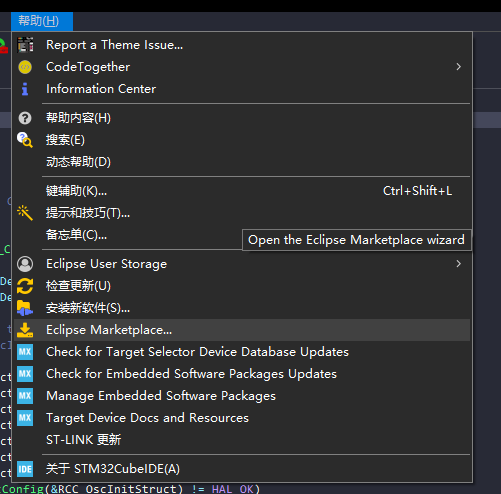Open 键辅助(K)... key assist
The image size is (501, 494).
click(x=242, y=191)
